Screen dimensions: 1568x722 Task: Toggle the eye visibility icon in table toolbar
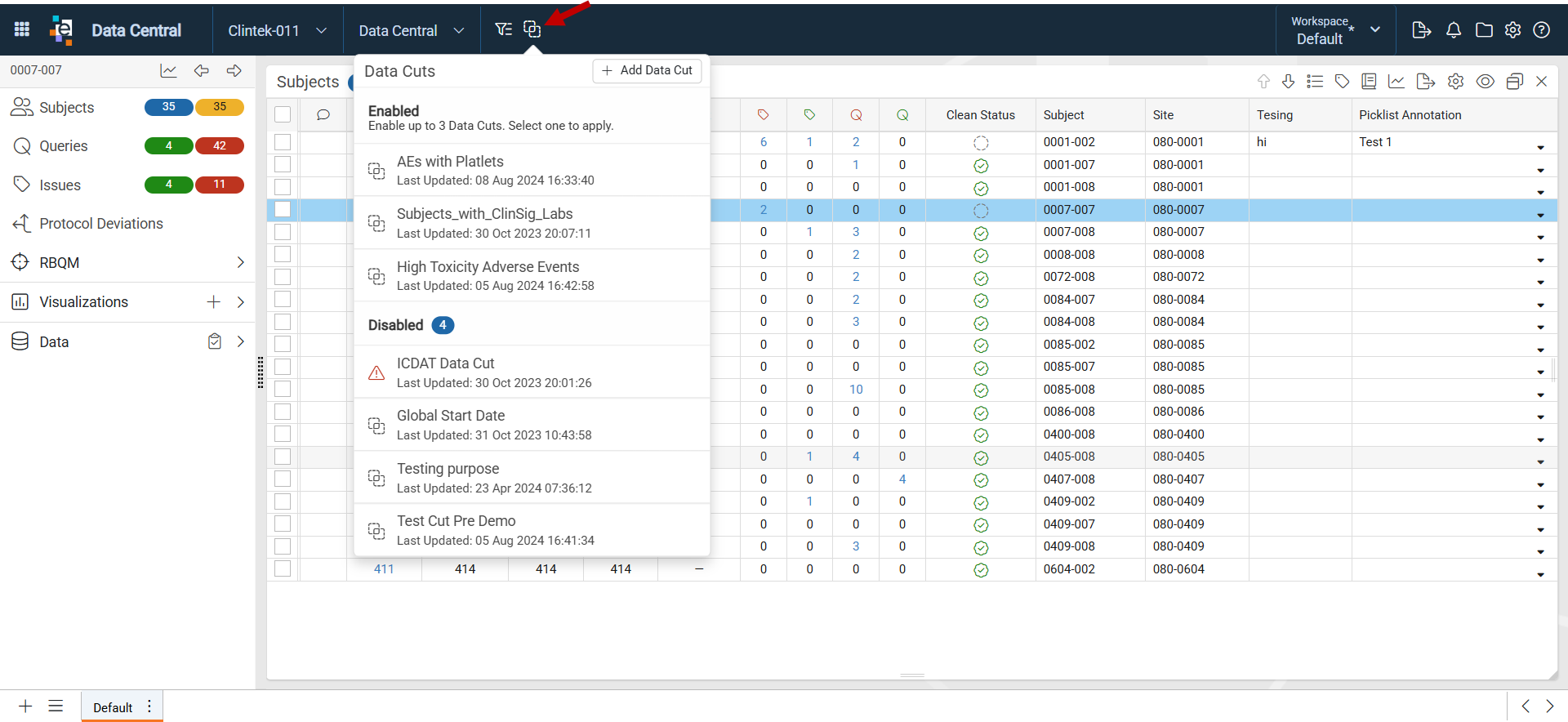(1486, 82)
